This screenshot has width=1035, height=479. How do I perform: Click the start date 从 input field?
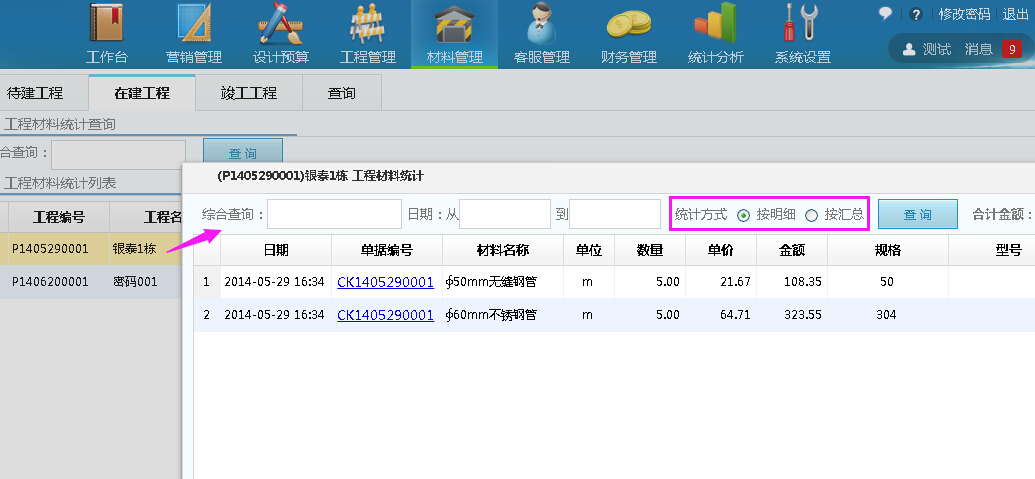click(504, 214)
